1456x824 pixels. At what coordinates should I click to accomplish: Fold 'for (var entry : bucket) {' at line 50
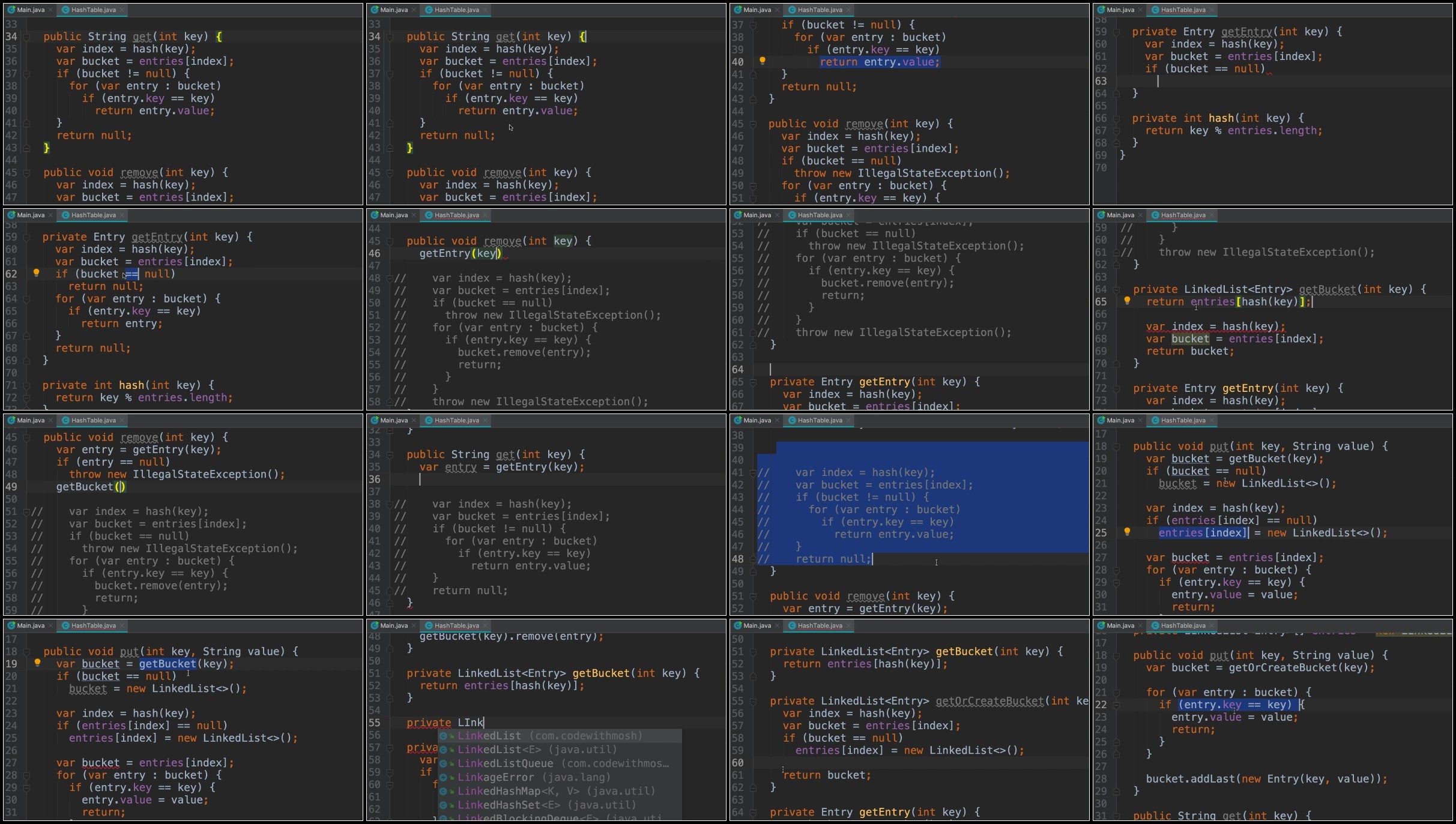pyautogui.click(x=753, y=186)
